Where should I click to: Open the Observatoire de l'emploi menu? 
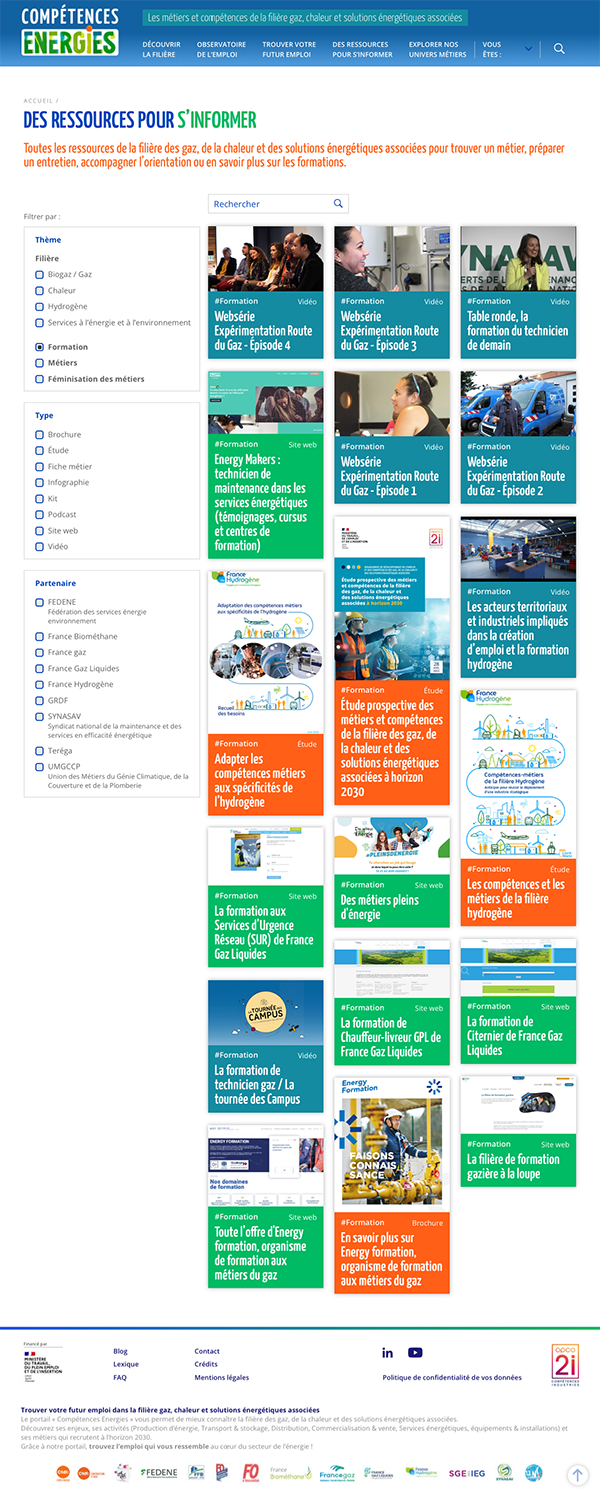221,50
